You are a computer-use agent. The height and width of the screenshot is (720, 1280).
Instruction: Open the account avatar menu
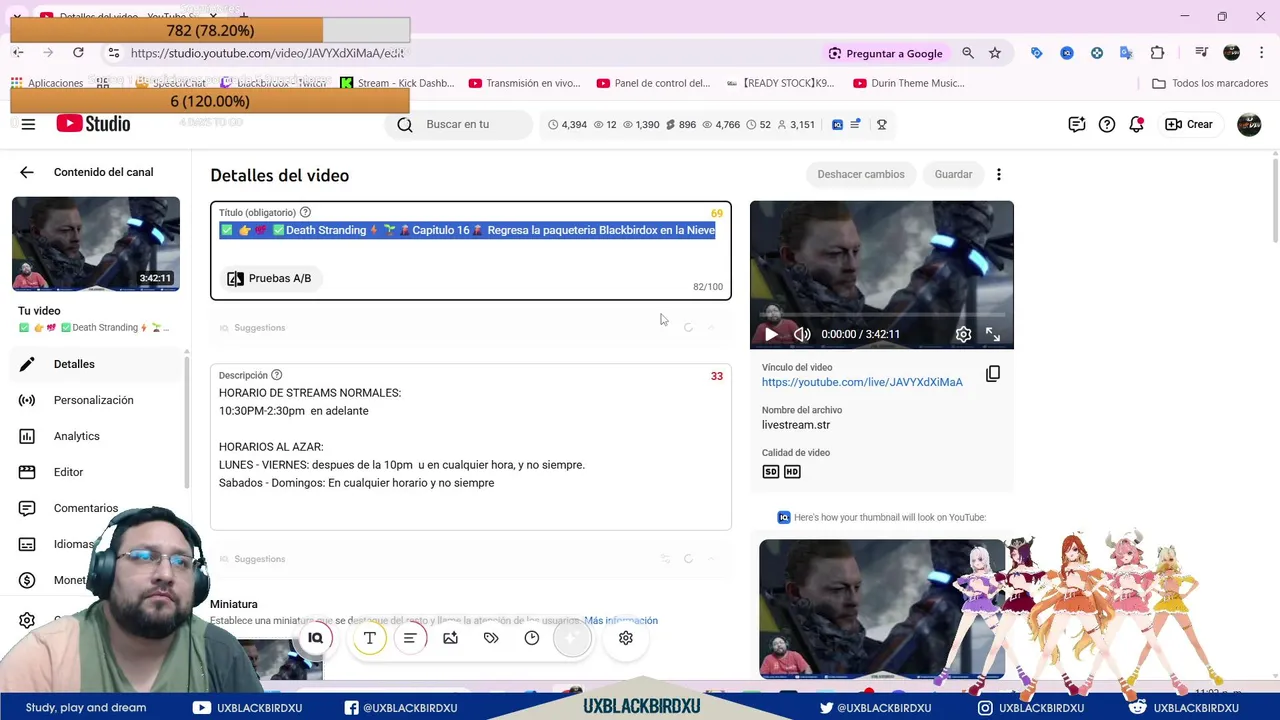[1249, 124]
